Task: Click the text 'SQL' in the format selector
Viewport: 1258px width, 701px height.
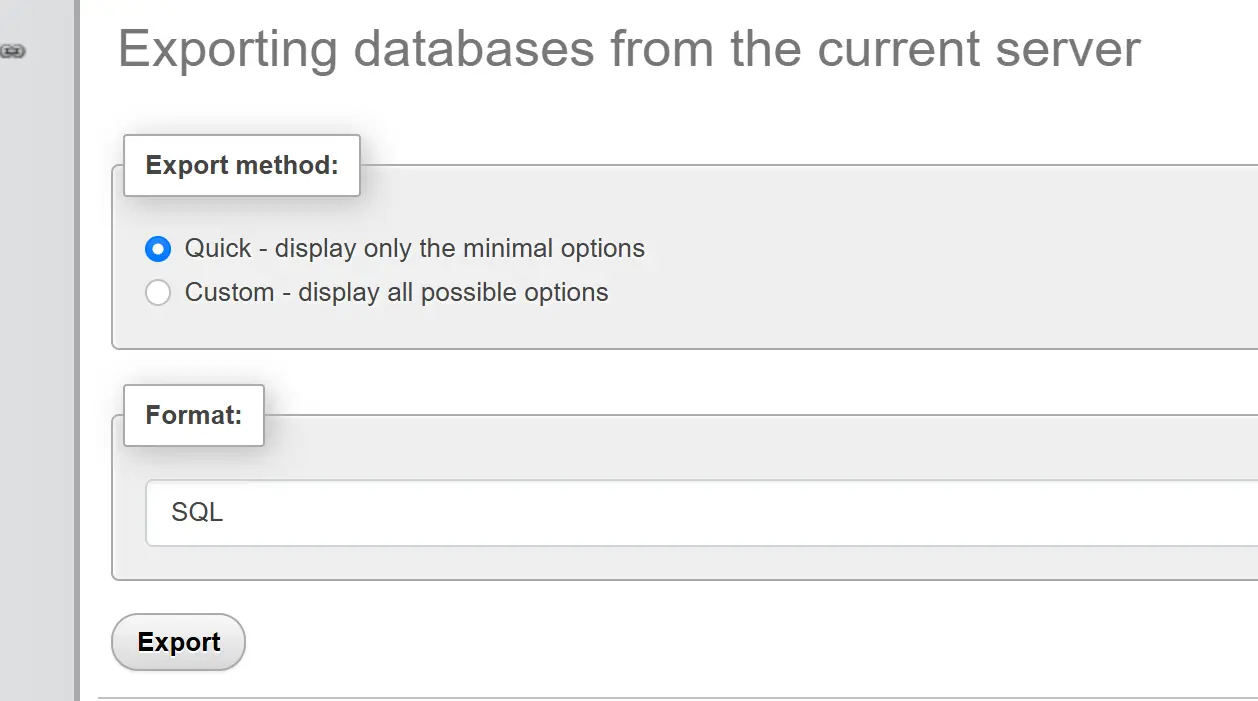Action: point(197,513)
